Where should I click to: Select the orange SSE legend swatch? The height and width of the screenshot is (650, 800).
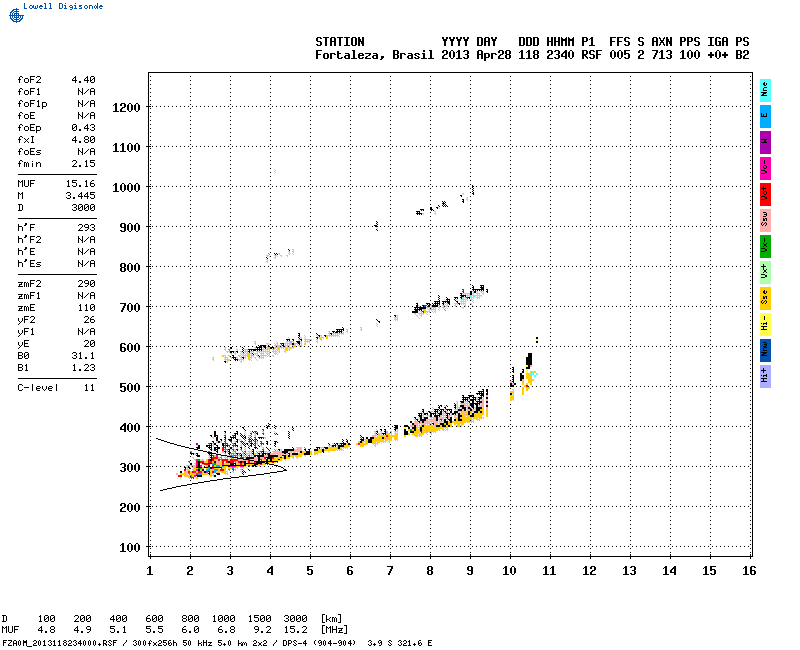click(765, 297)
